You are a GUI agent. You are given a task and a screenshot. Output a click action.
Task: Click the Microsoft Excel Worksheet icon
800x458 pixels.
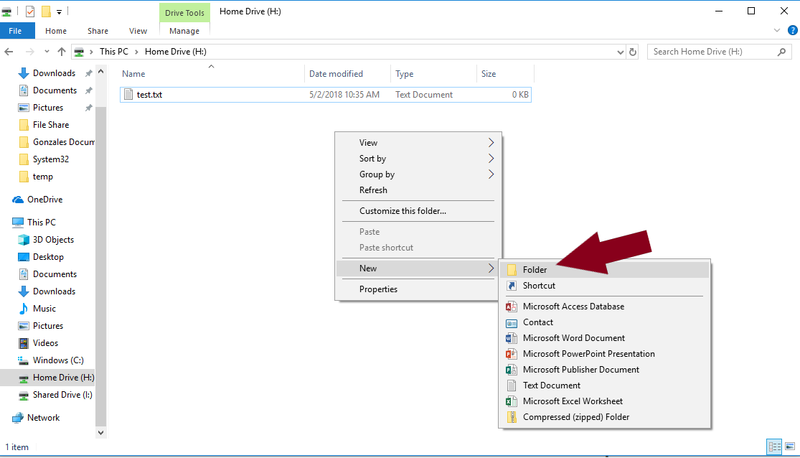click(511, 401)
